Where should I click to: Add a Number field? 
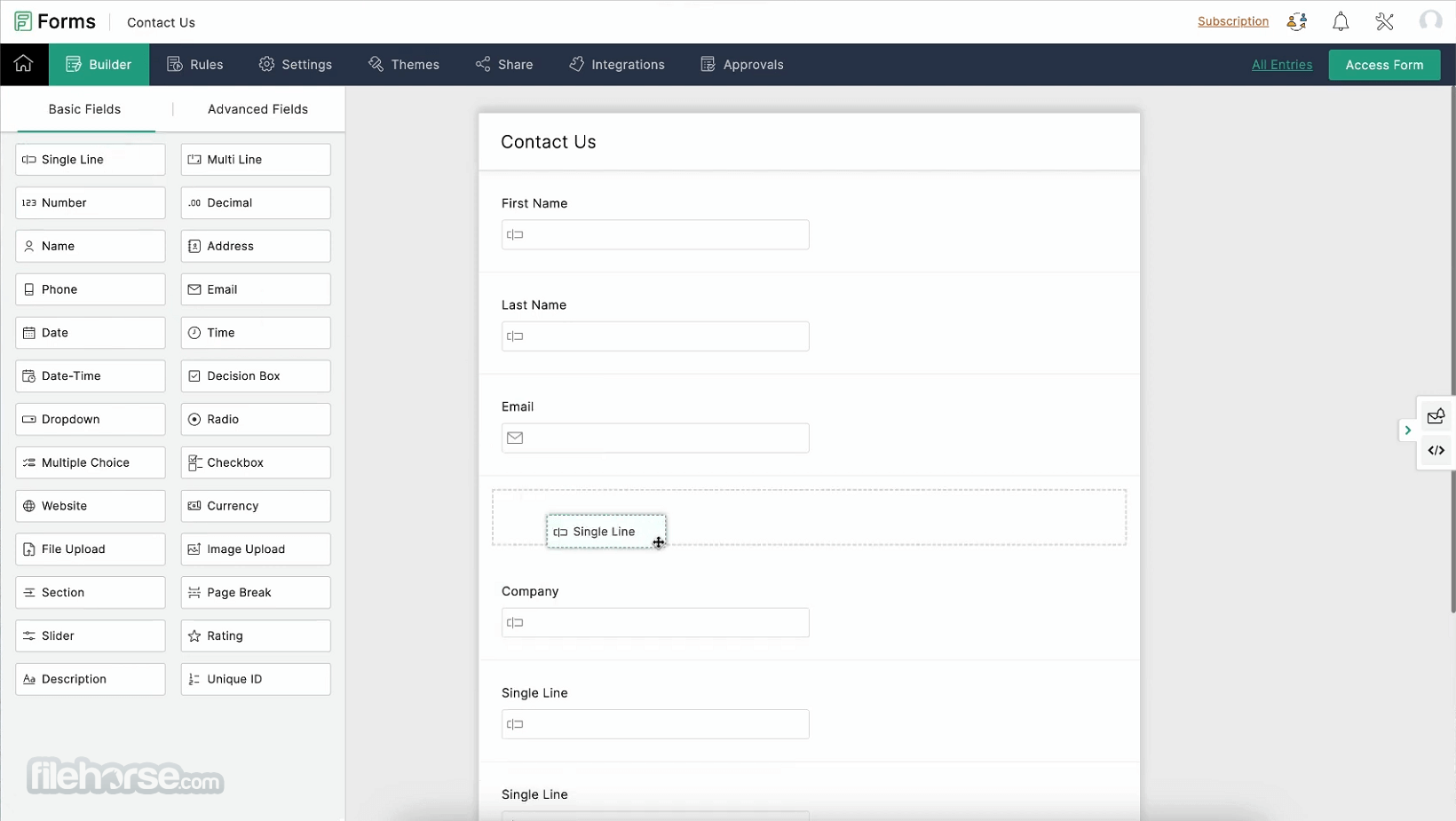pos(91,202)
